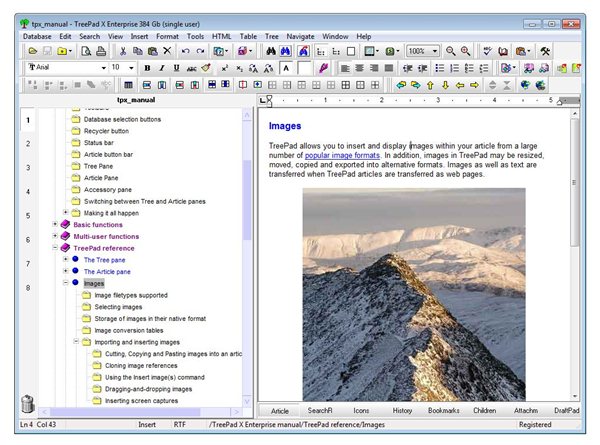
Task: Click the Insert table icon
Action: pos(128,85)
